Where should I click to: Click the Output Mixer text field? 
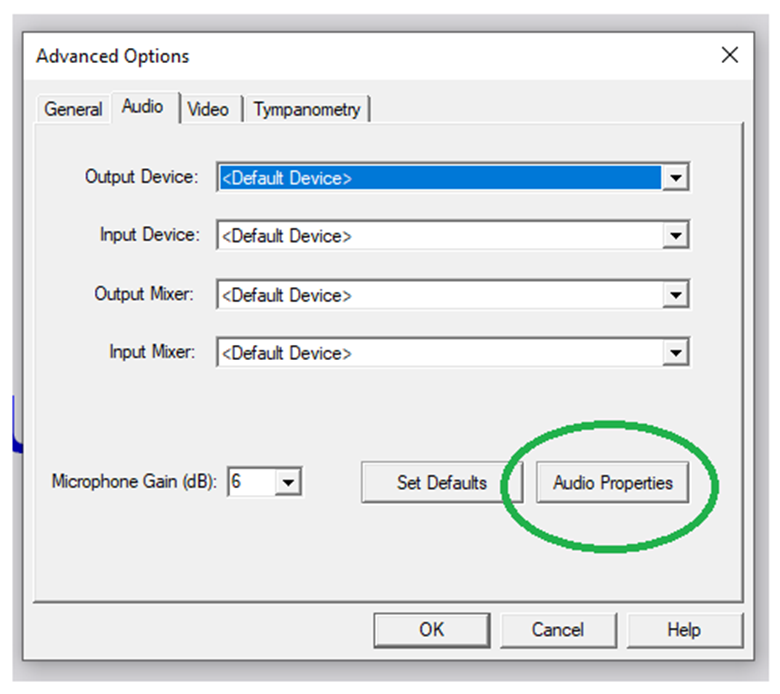(x=440, y=296)
